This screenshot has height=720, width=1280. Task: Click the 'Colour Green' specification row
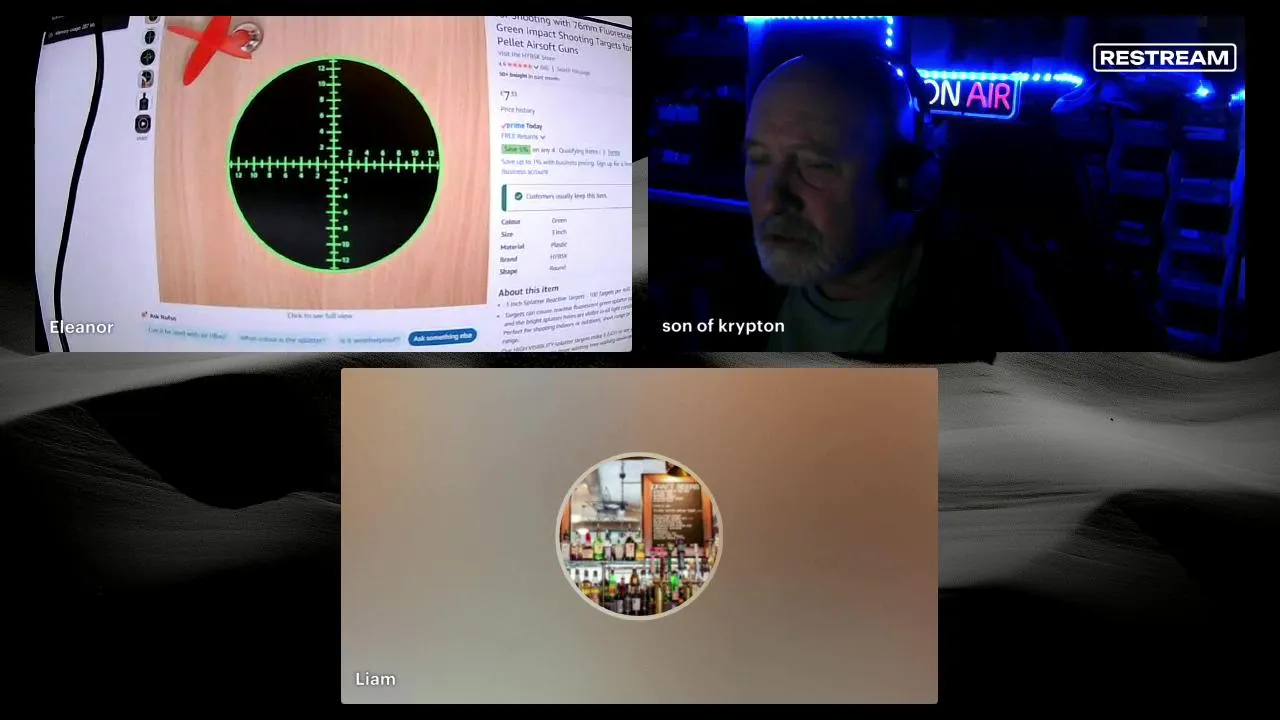pos(534,221)
